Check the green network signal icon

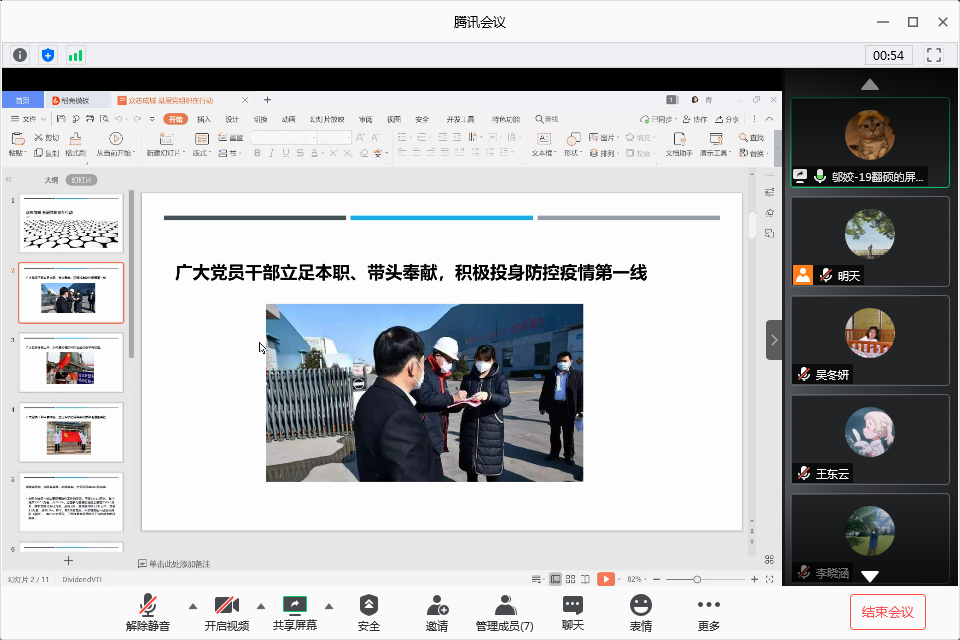click(76, 55)
